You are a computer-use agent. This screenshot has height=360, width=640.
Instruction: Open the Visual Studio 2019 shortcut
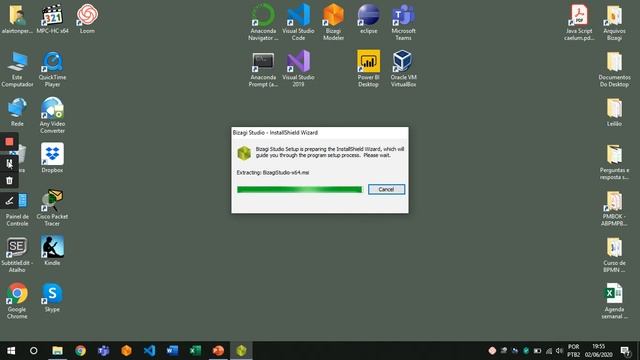298,69
